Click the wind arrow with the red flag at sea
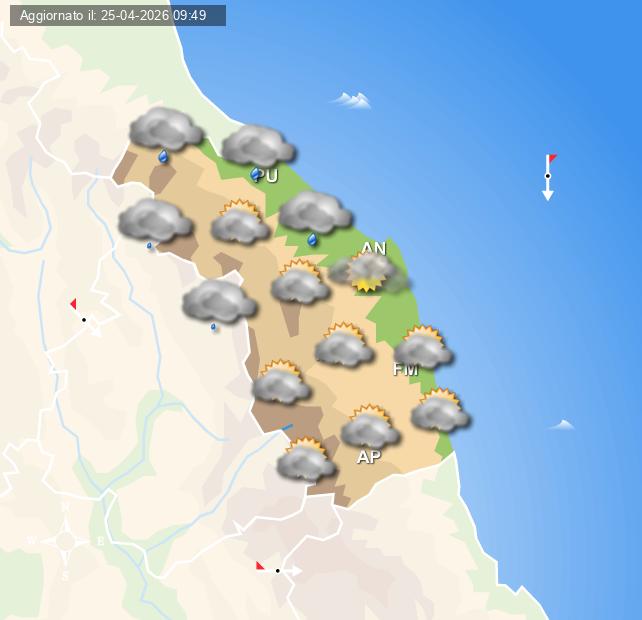Screen dimensions: 642x620 click(x=549, y=177)
